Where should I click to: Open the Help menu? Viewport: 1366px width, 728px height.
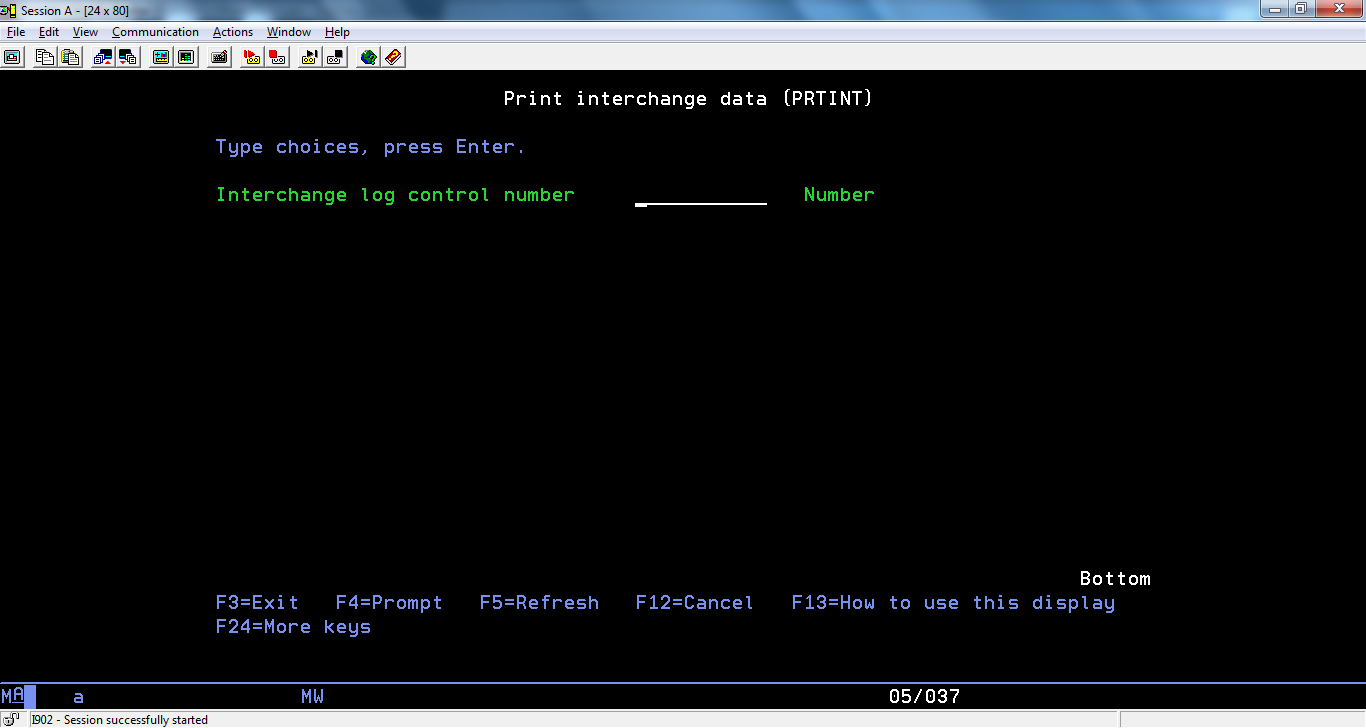tap(337, 32)
